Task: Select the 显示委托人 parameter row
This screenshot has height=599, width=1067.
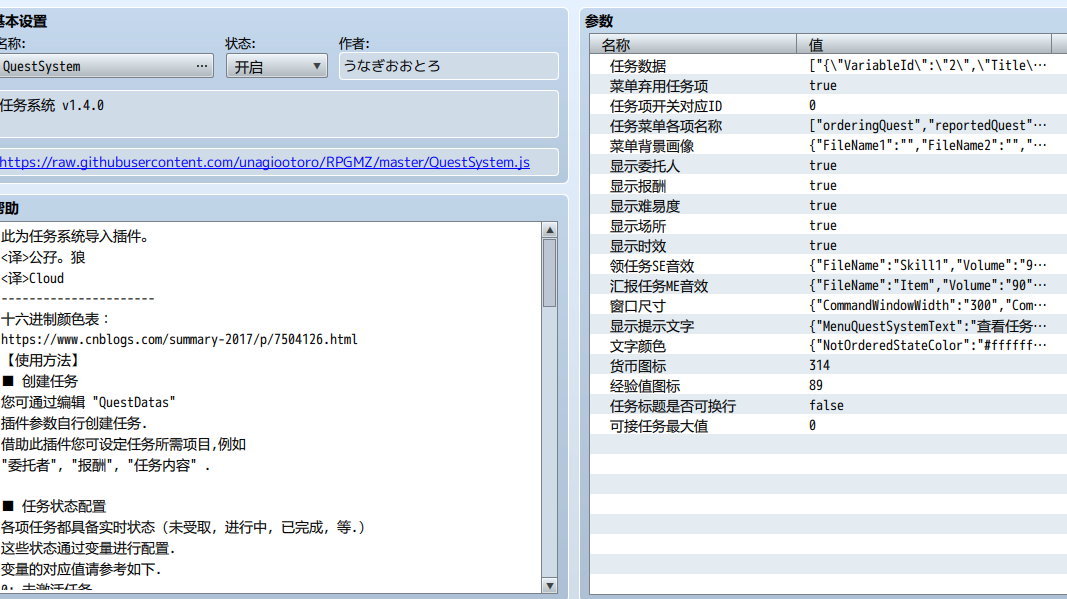Action: [828, 165]
